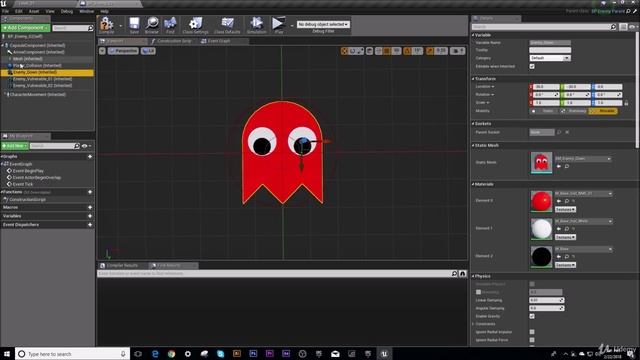
Task: Use selected asset for Static Mesh
Action: (559, 167)
